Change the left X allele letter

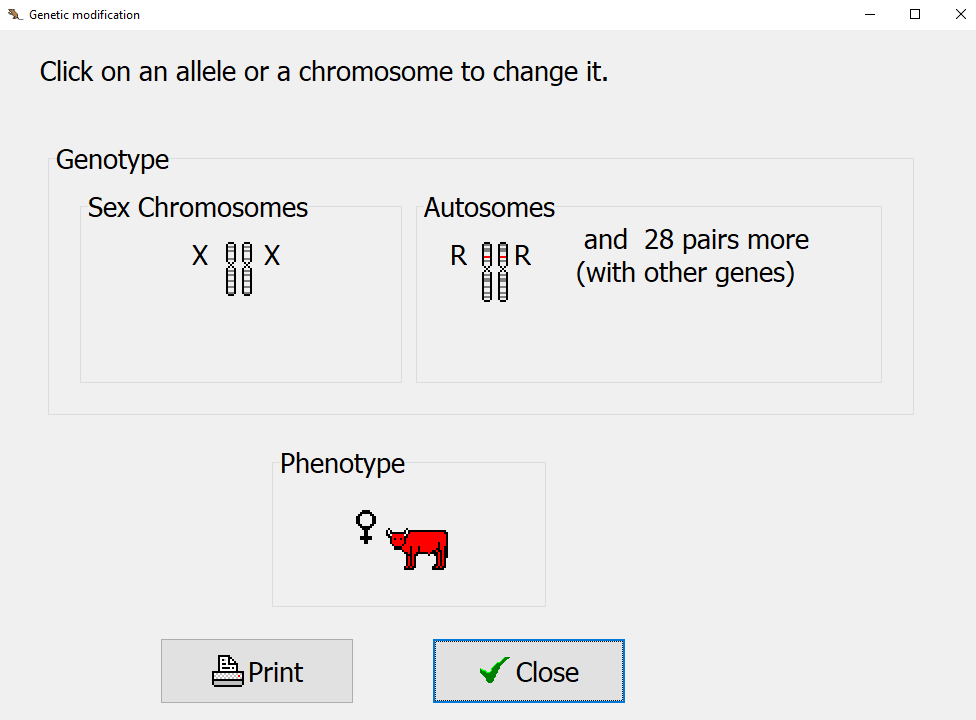pyautogui.click(x=200, y=257)
